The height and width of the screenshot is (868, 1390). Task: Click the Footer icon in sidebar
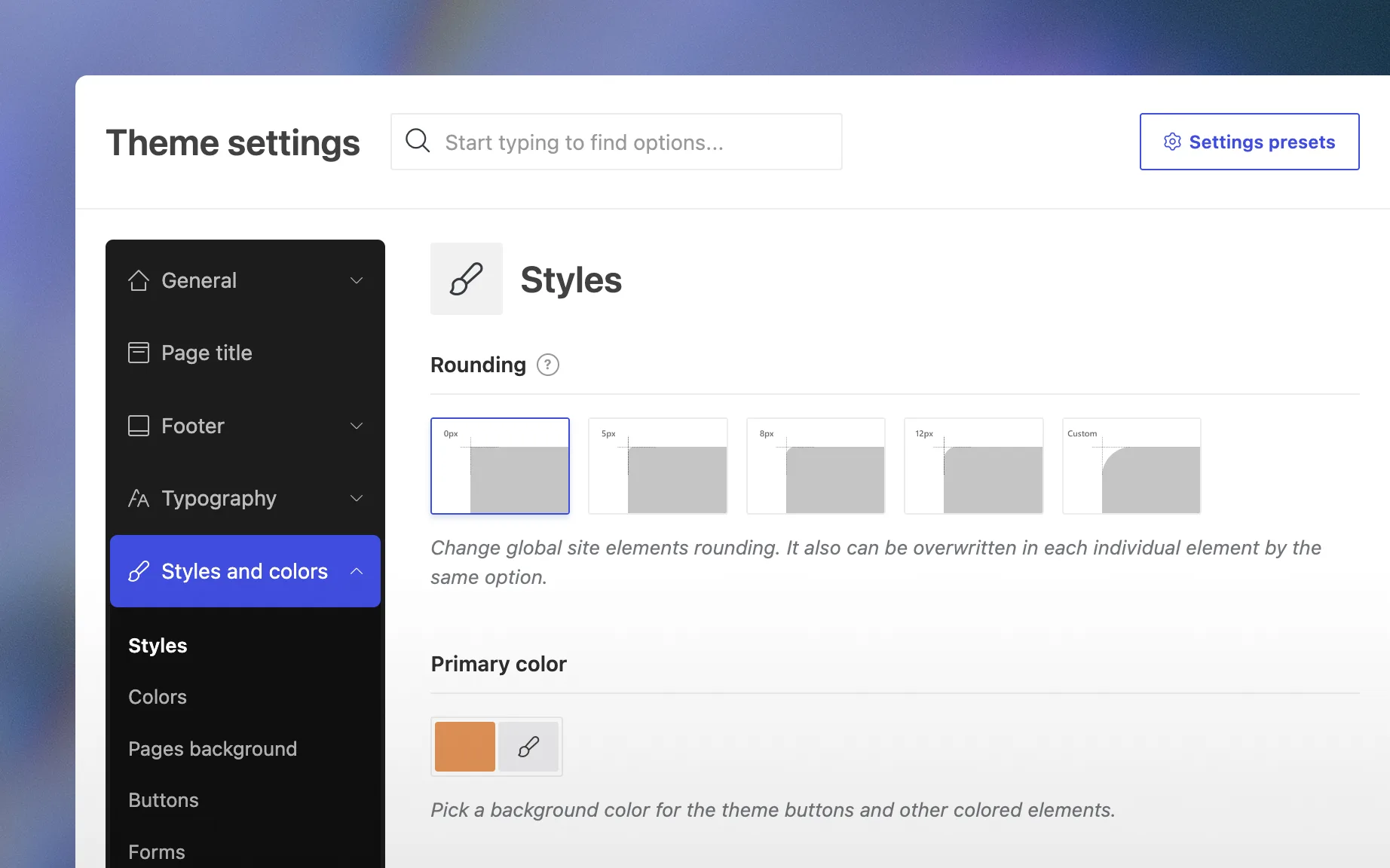click(139, 426)
